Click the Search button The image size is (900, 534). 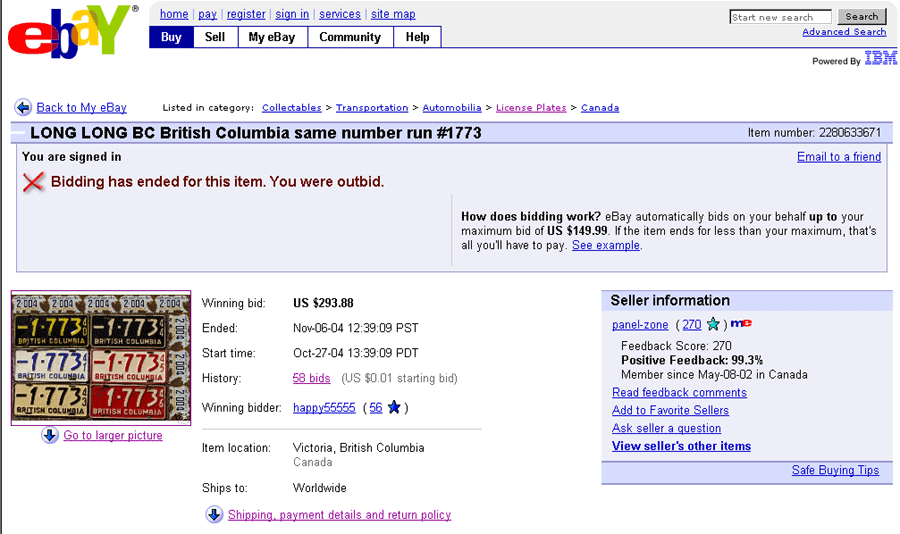point(862,17)
